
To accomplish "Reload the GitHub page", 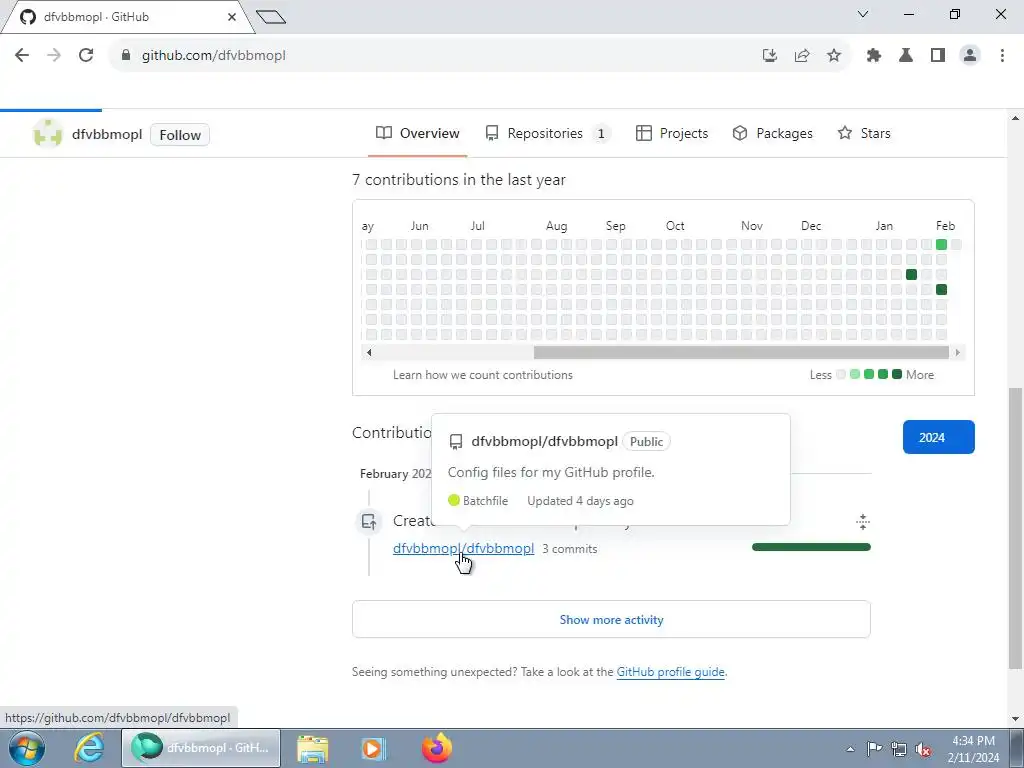I will coord(86,56).
